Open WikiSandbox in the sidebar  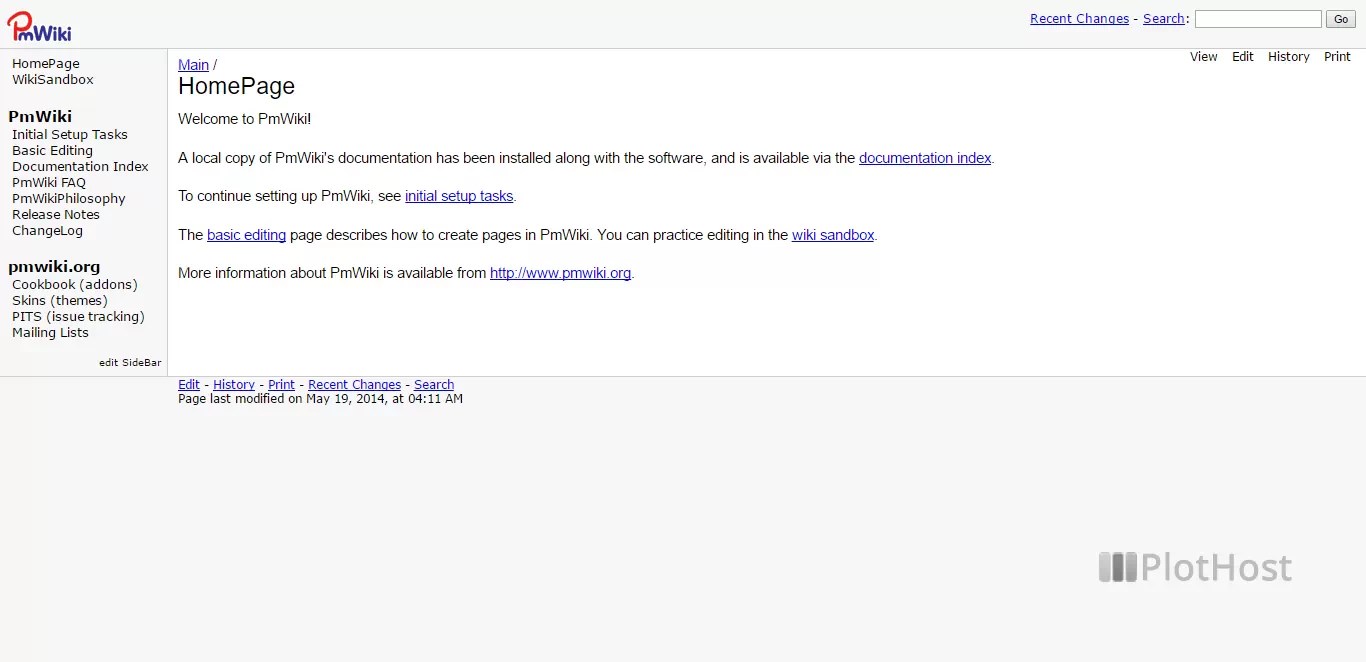(53, 80)
